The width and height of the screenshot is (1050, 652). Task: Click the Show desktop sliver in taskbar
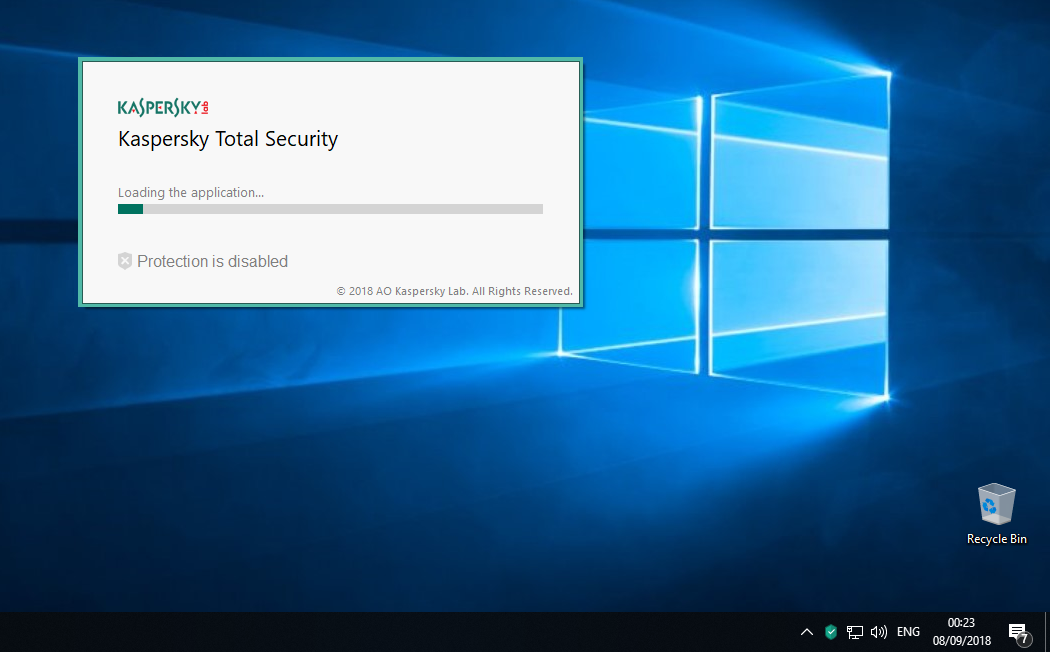point(1047,632)
